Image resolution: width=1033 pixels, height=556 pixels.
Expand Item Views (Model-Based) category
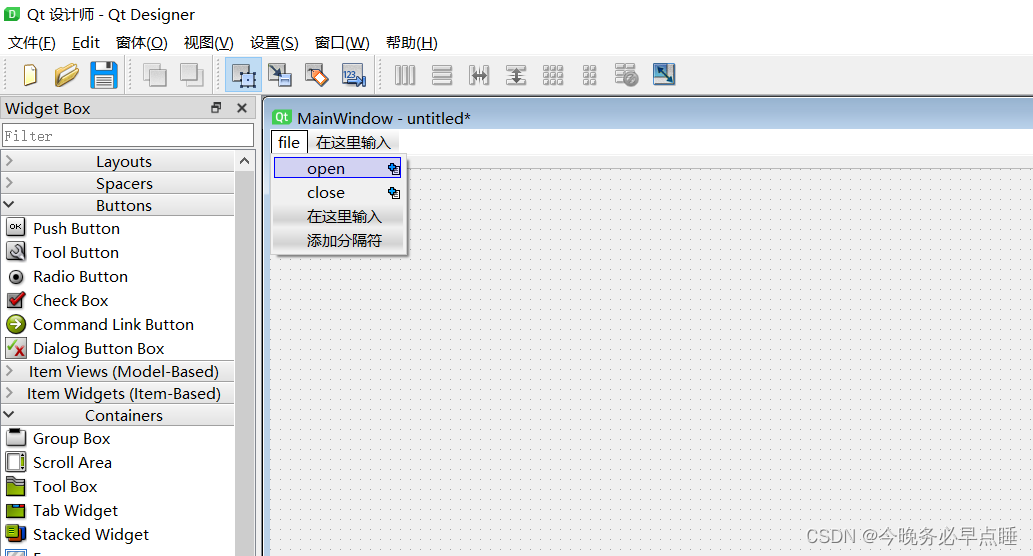(x=119, y=372)
